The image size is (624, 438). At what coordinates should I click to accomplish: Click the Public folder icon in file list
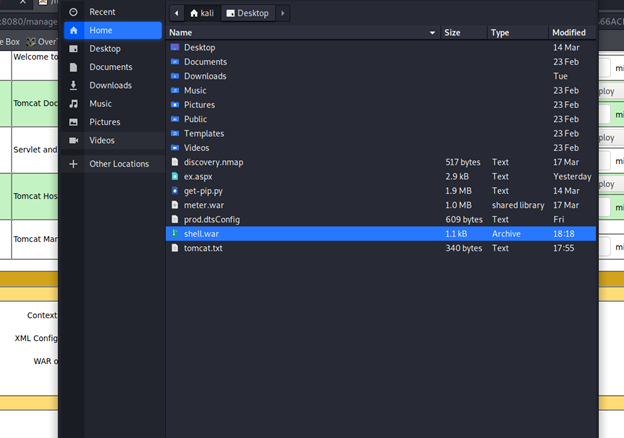[x=175, y=119]
